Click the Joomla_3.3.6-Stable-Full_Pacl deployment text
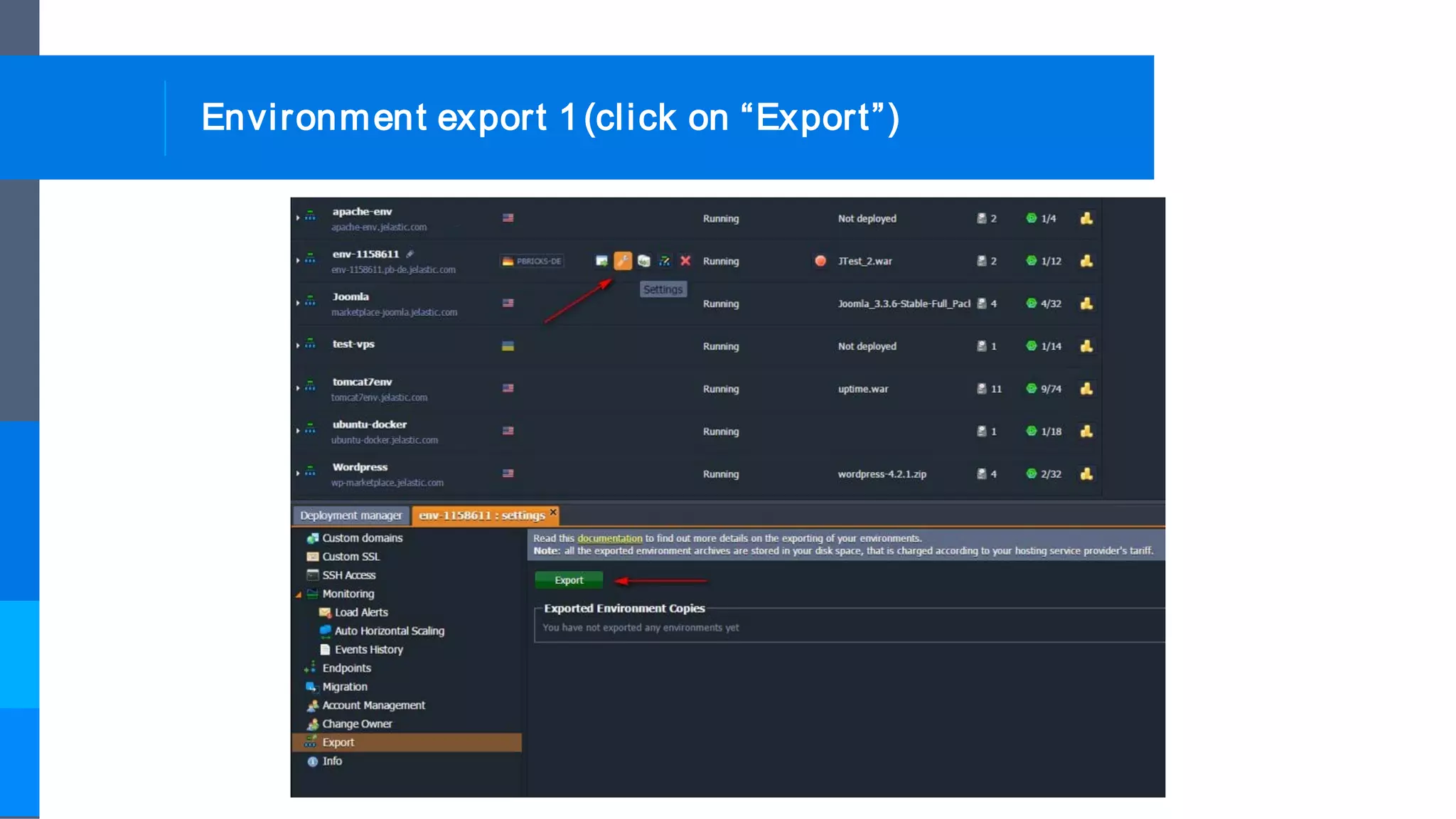Image resolution: width=1456 pixels, height=819 pixels. [904, 304]
